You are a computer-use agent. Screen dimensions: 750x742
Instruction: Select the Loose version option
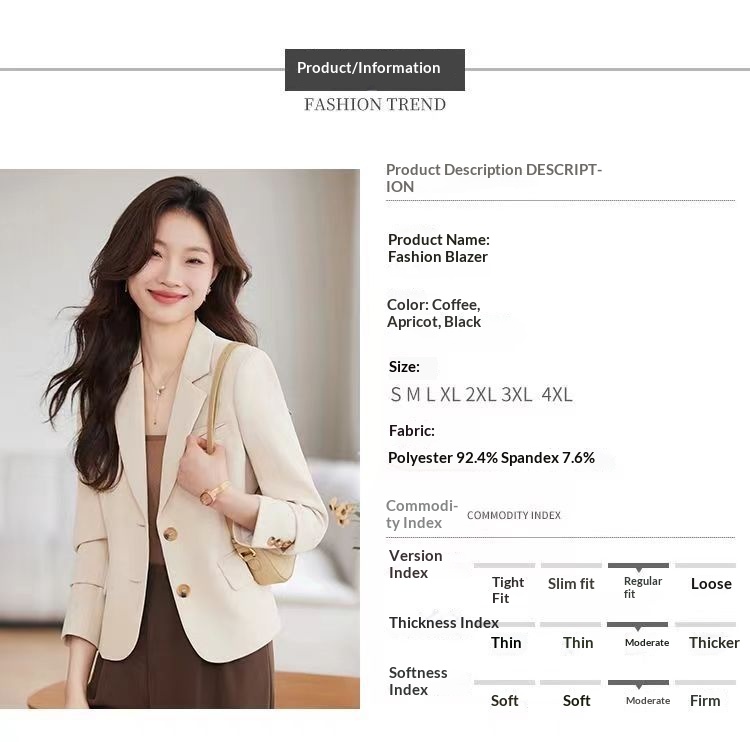coord(711,584)
